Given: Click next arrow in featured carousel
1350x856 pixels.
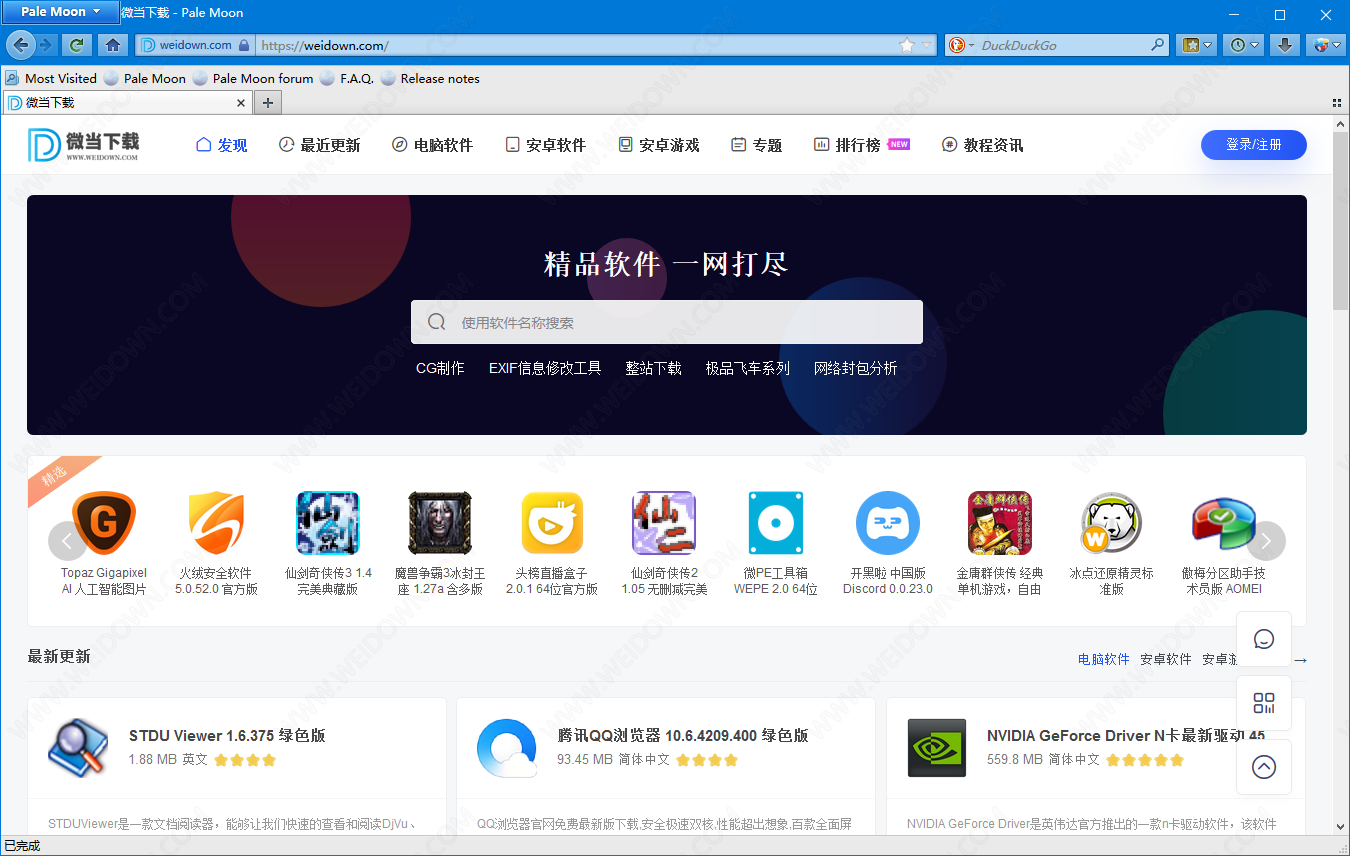Looking at the screenshot, I should (x=1266, y=541).
